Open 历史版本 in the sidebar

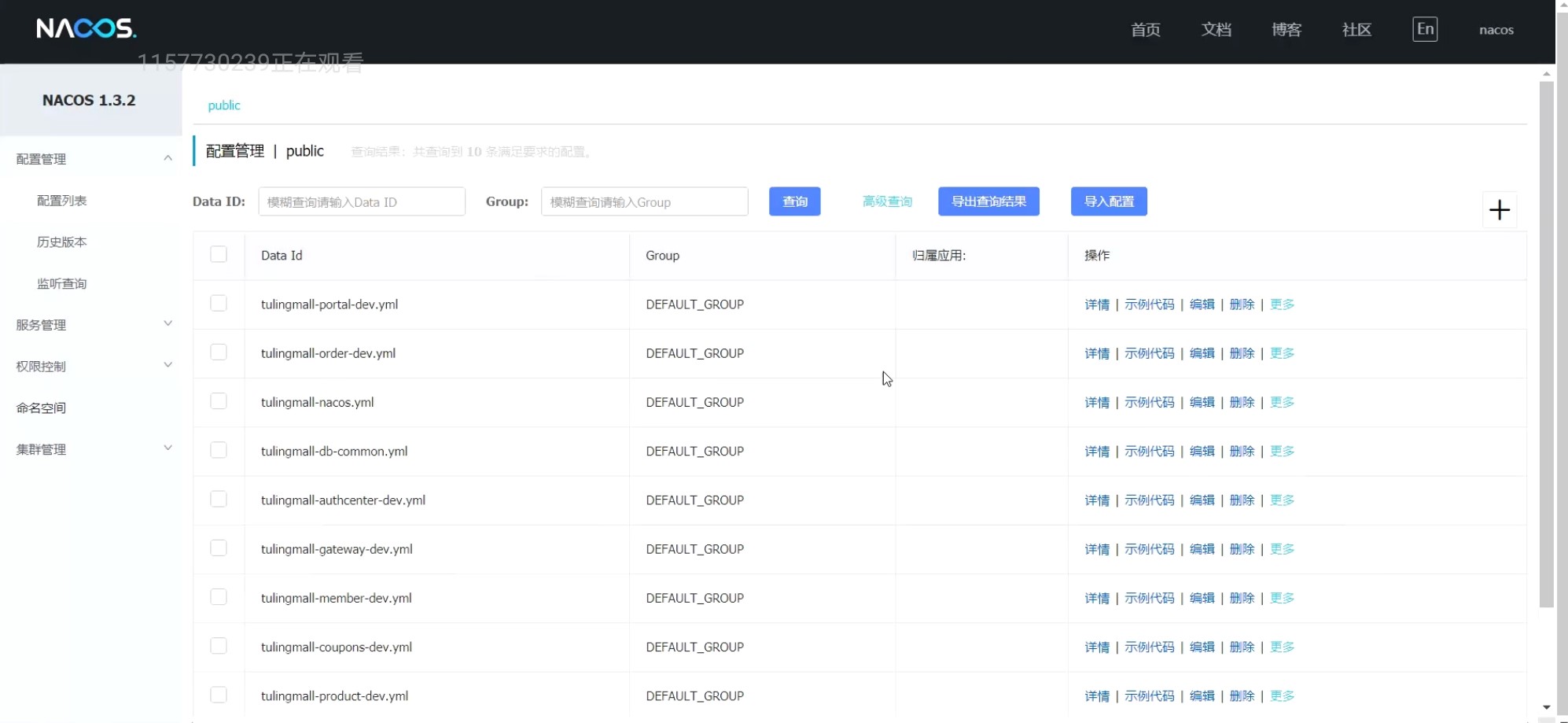click(x=61, y=242)
